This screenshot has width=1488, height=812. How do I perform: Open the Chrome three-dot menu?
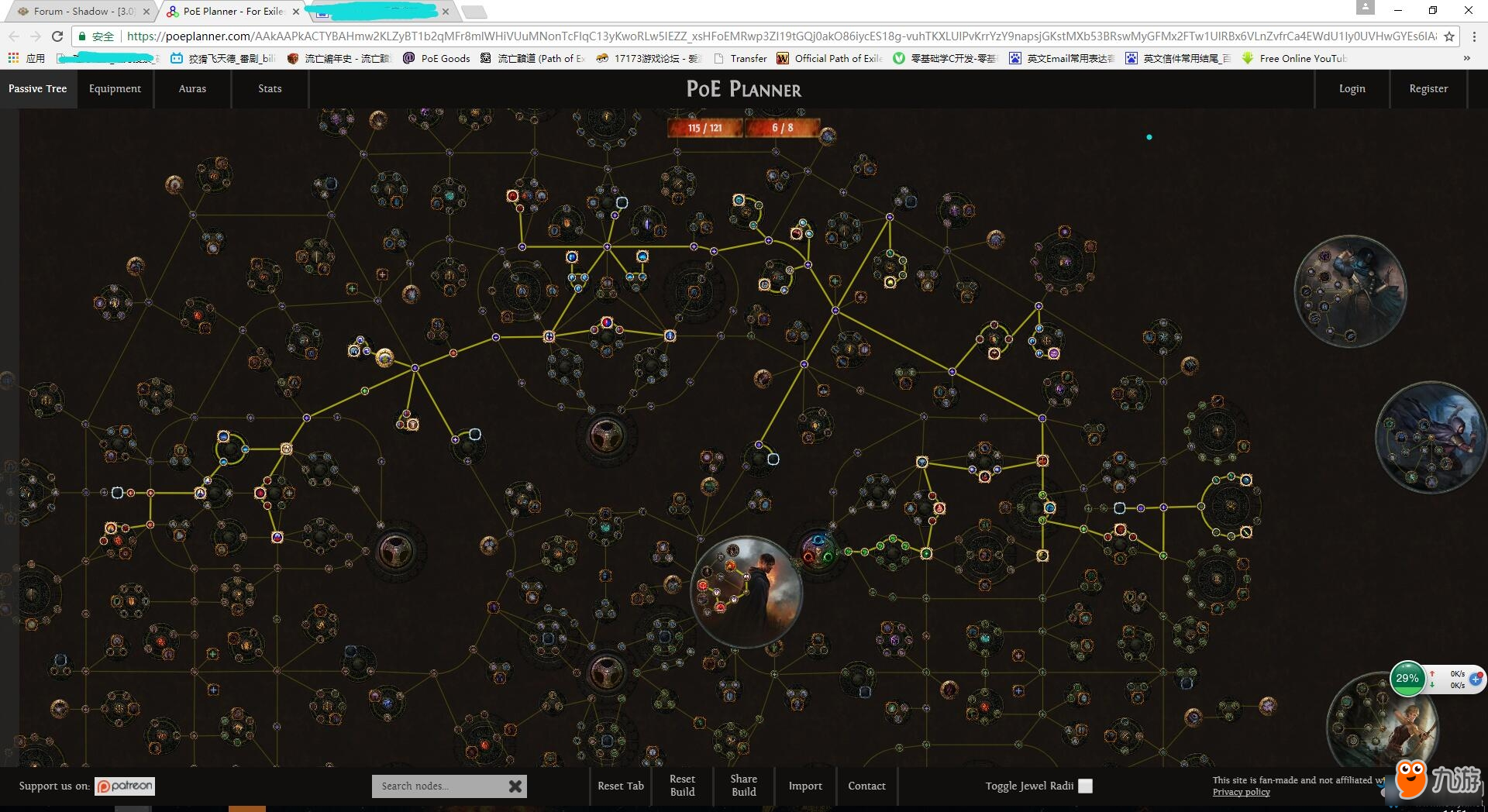coord(1474,36)
